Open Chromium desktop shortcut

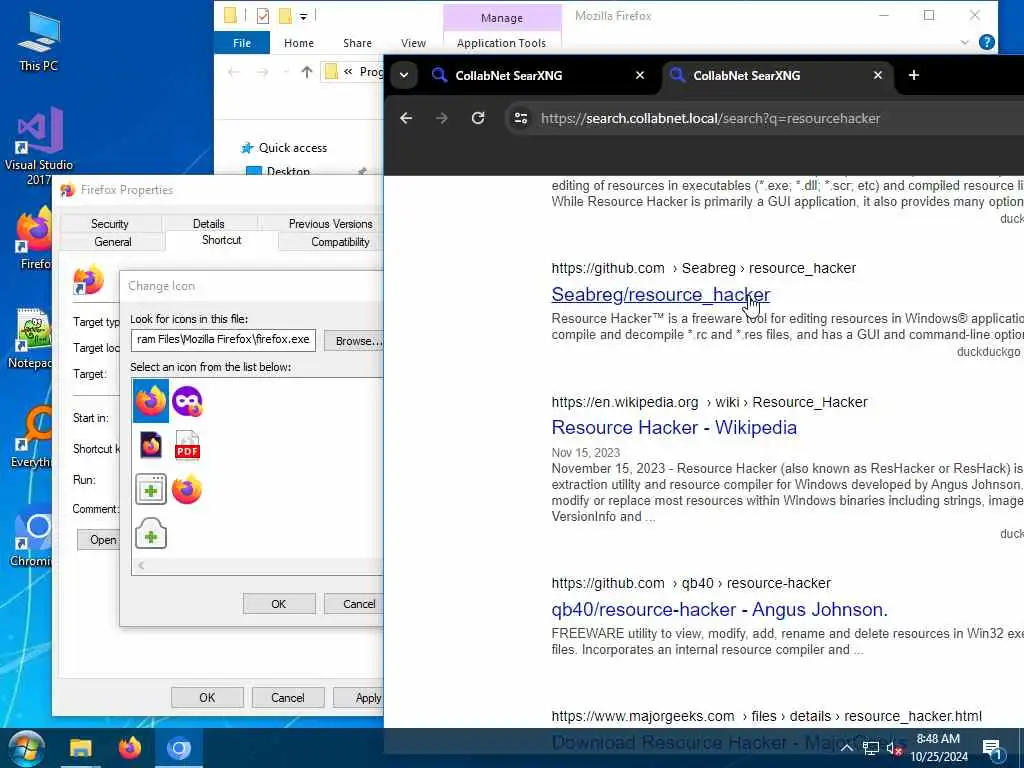click(30, 536)
